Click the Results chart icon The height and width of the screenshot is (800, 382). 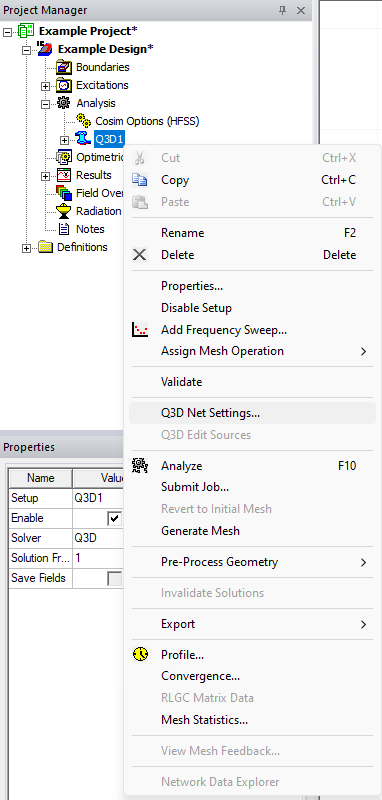pyautogui.click(x=64, y=175)
